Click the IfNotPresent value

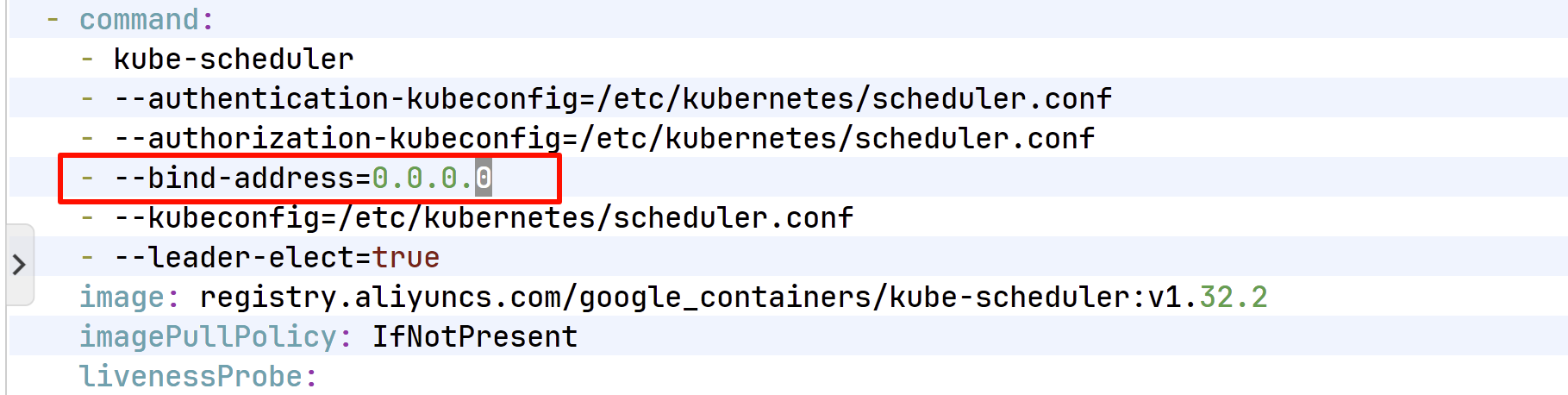[475, 337]
